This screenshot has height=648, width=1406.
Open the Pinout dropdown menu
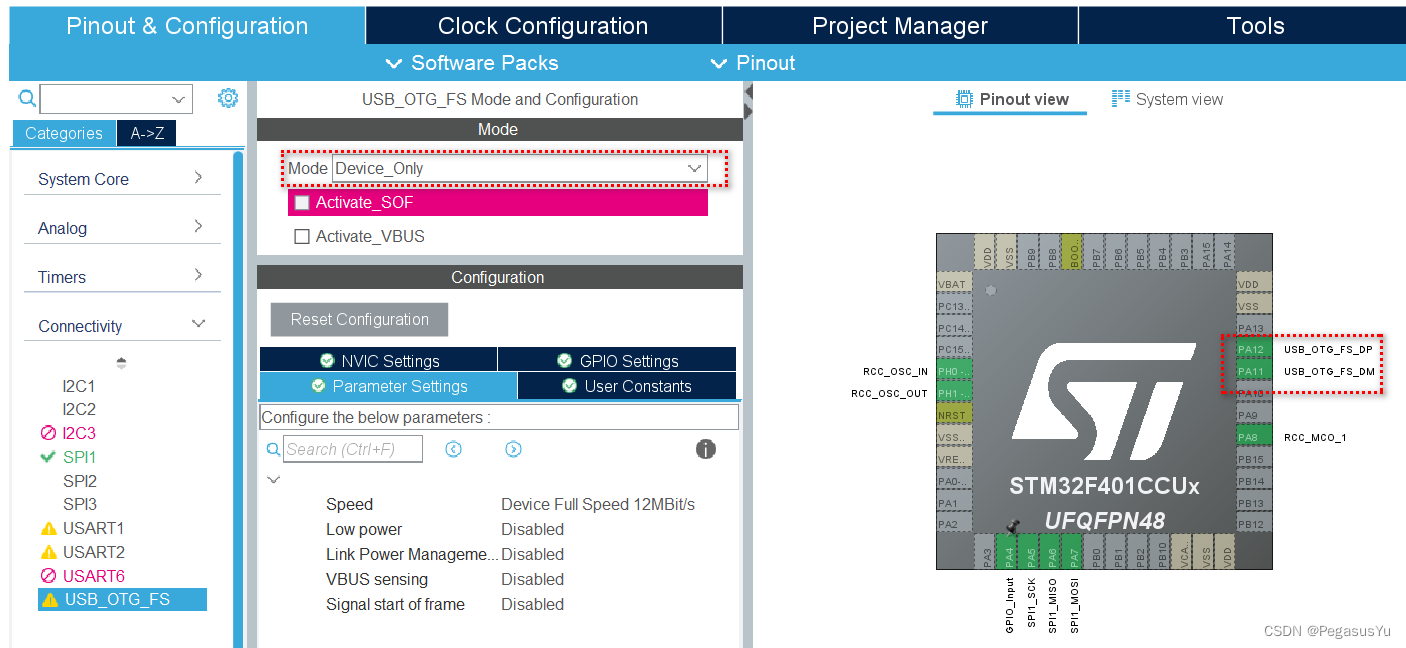753,63
